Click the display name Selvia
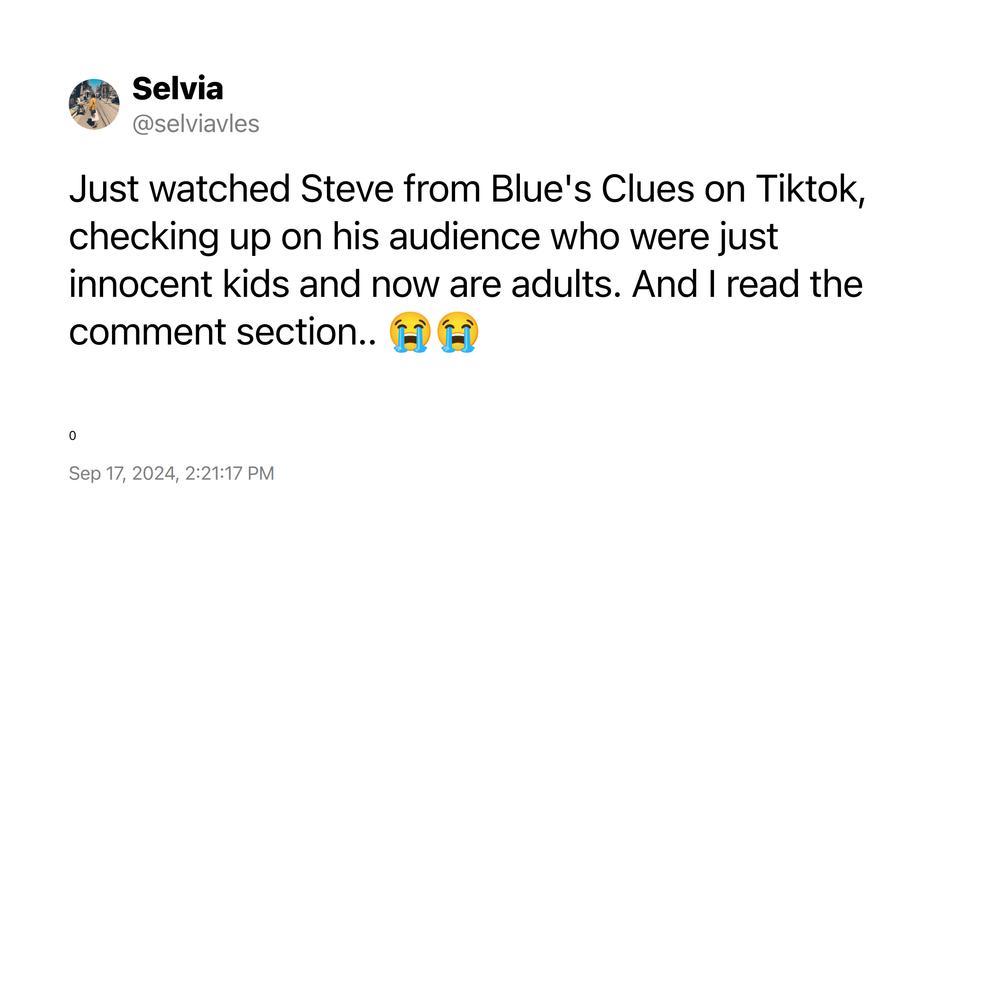 (x=177, y=89)
